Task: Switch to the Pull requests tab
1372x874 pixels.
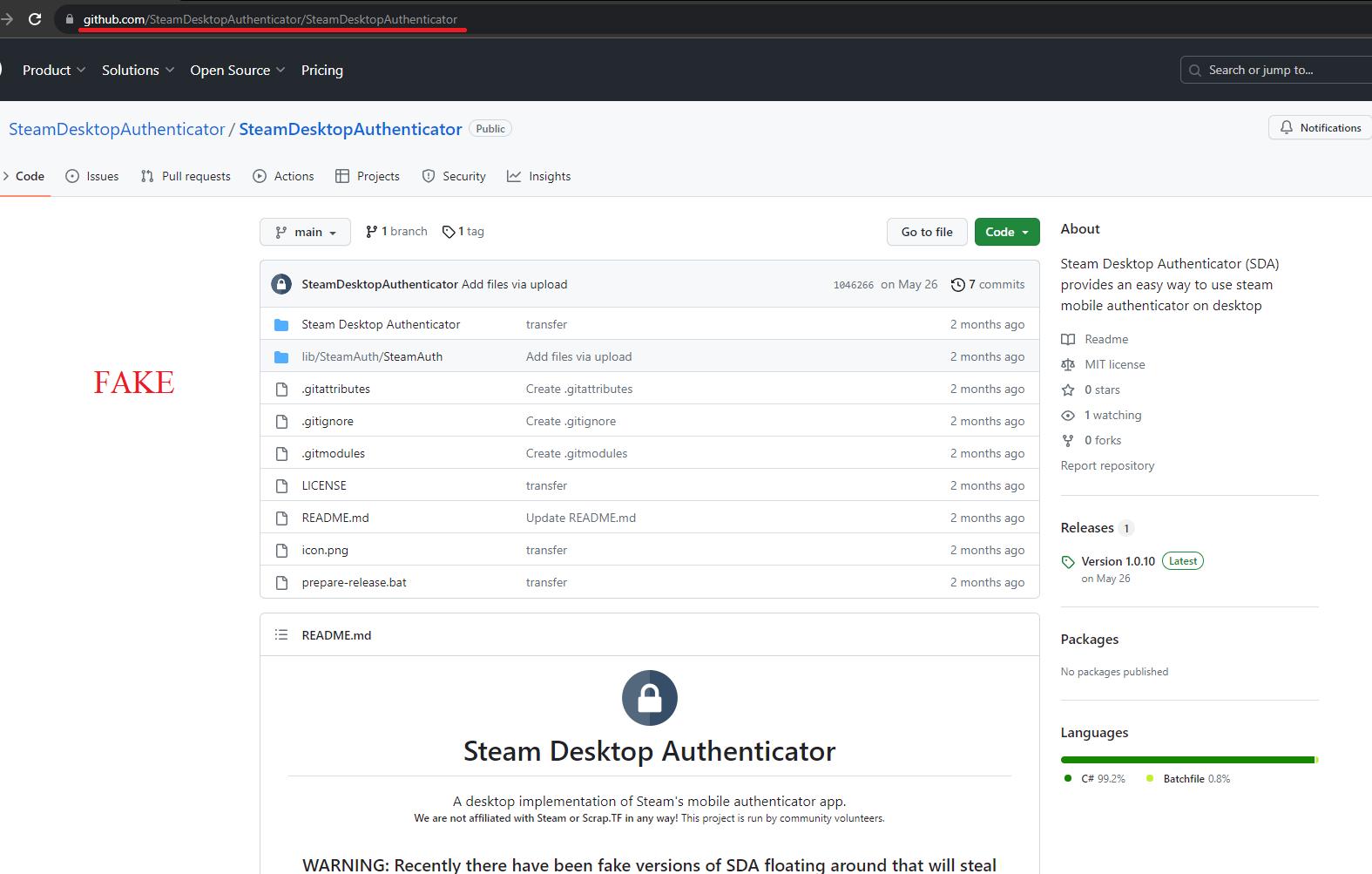Action: (186, 176)
